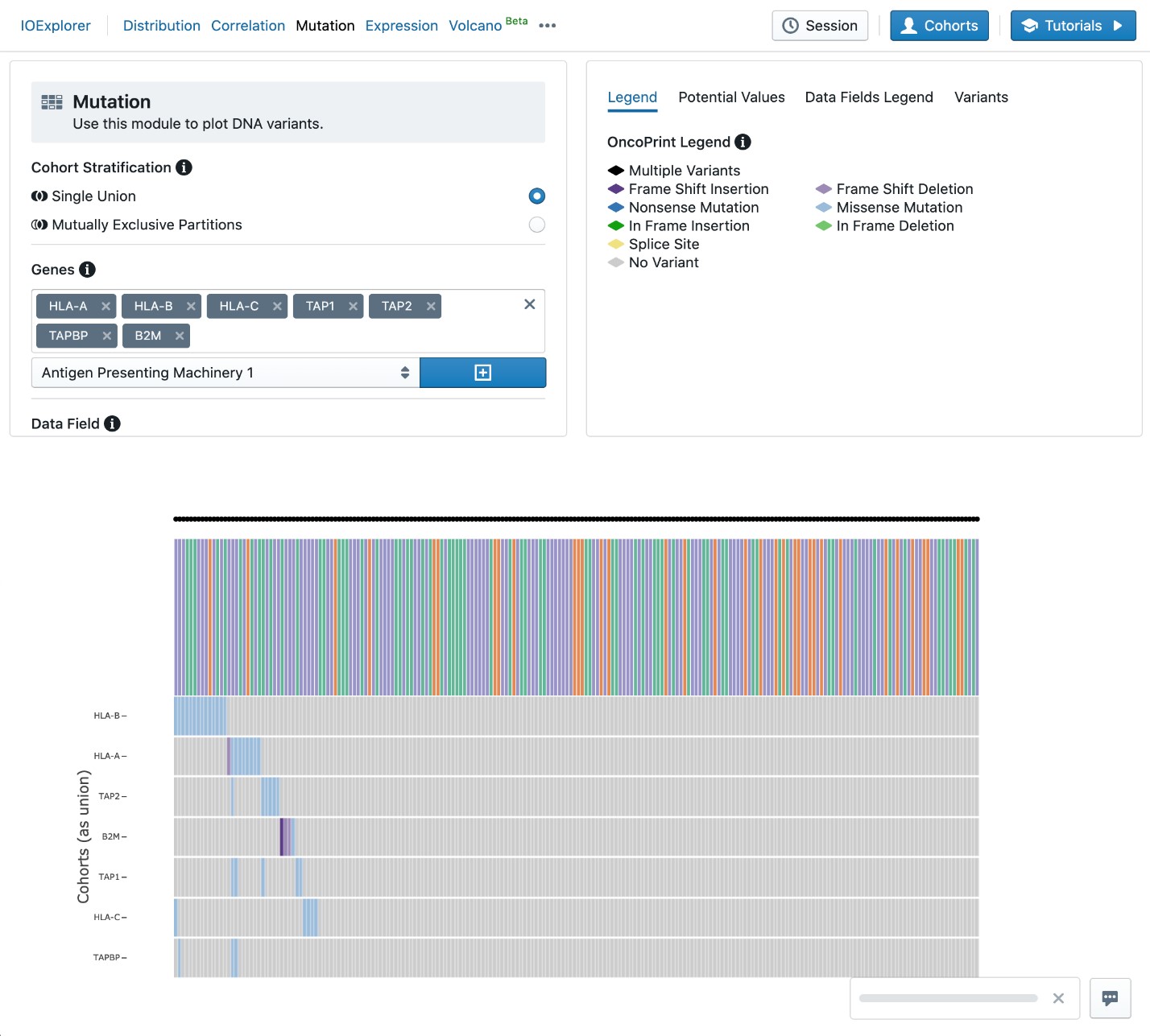Viewport: 1150px width, 1036px height.
Task: Go to the Expression module
Action: pyautogui.click(x=401, y=26)
